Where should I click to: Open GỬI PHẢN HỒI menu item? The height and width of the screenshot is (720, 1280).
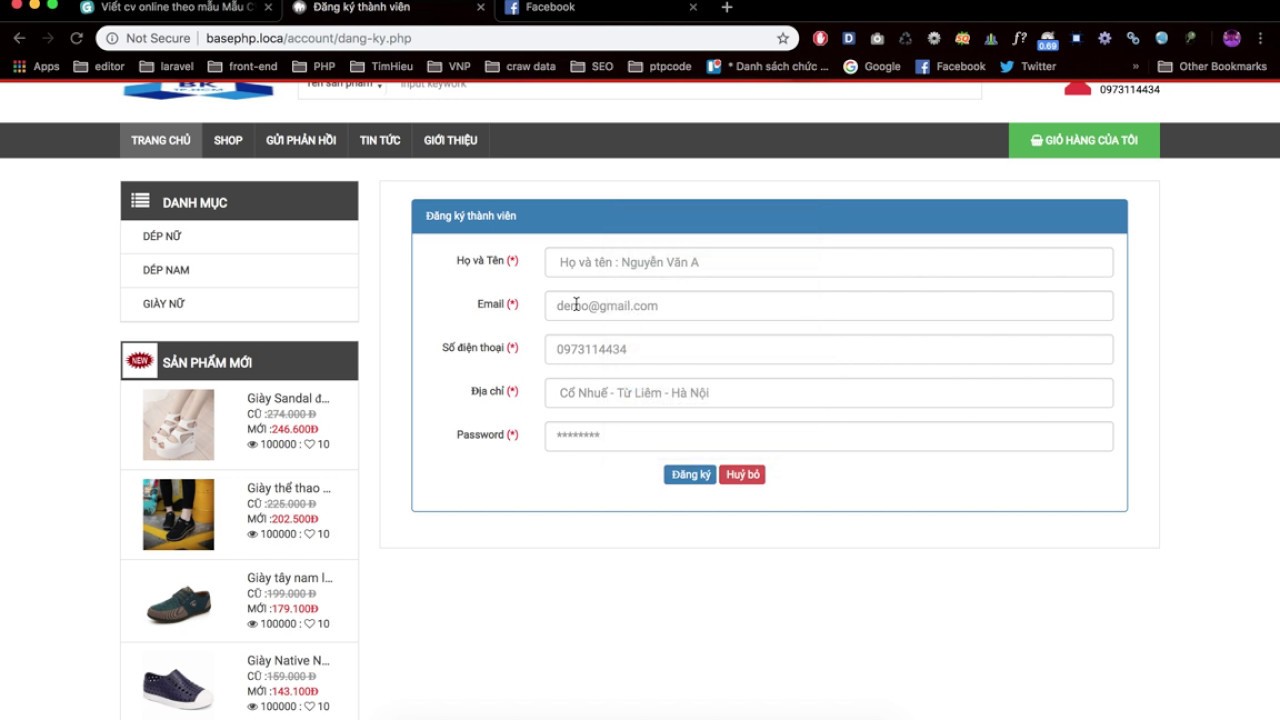(301, 140)
